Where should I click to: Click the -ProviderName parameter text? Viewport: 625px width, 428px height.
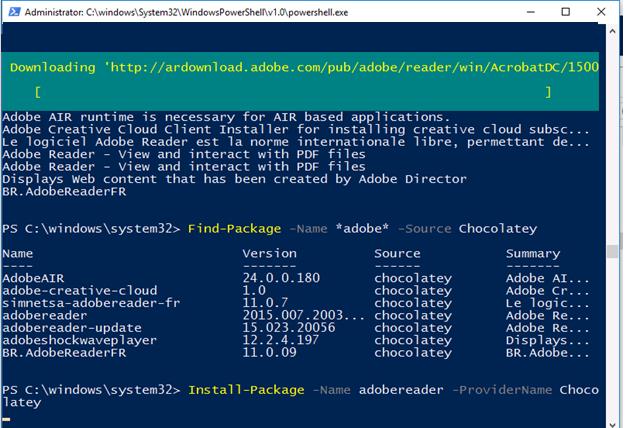point(502,390)
